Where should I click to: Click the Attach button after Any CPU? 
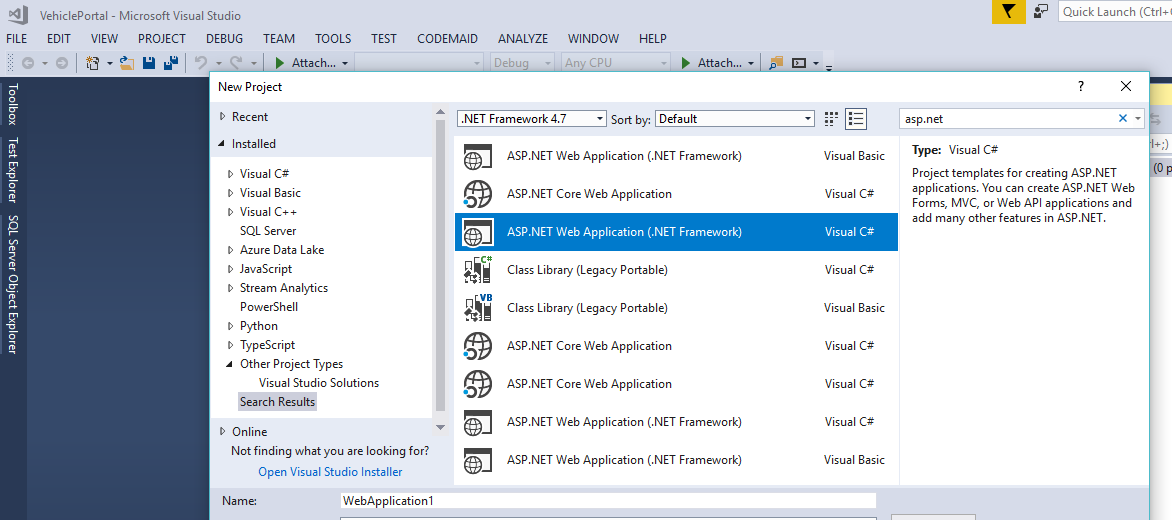718,63
